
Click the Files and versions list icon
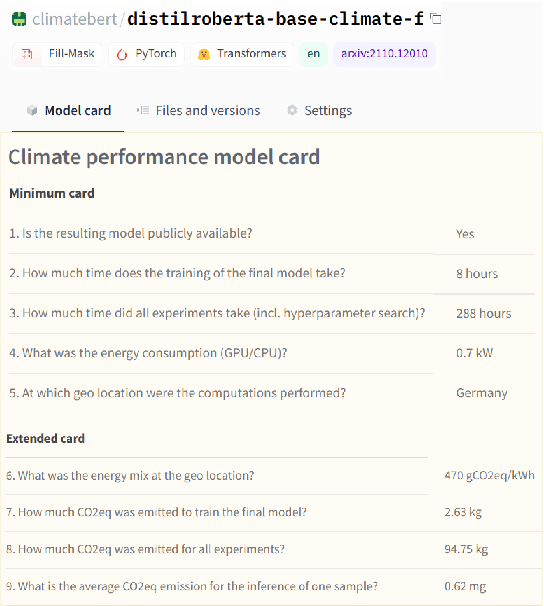(x=143, y=111)
